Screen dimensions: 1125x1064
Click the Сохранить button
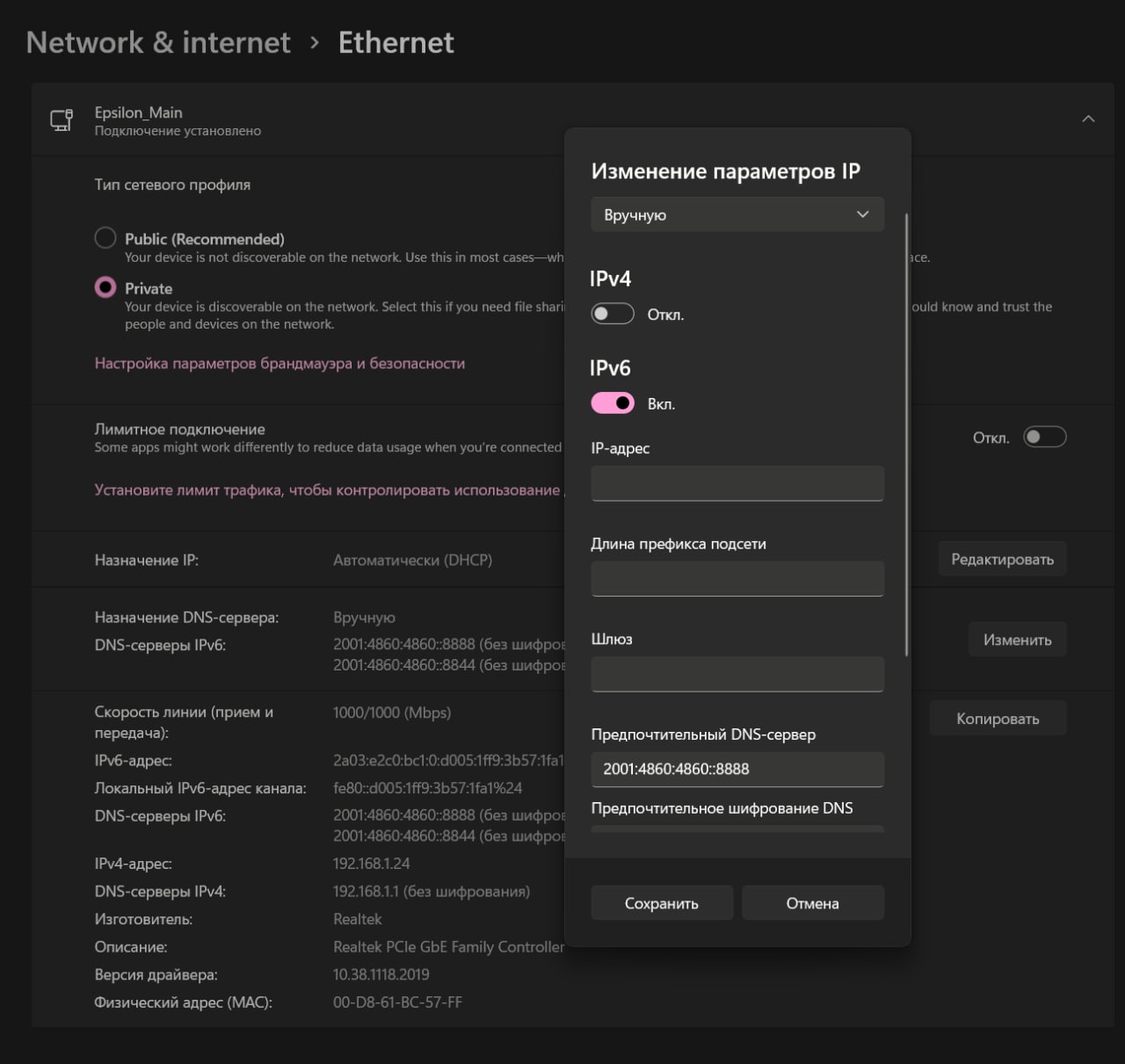coord(662,903)
